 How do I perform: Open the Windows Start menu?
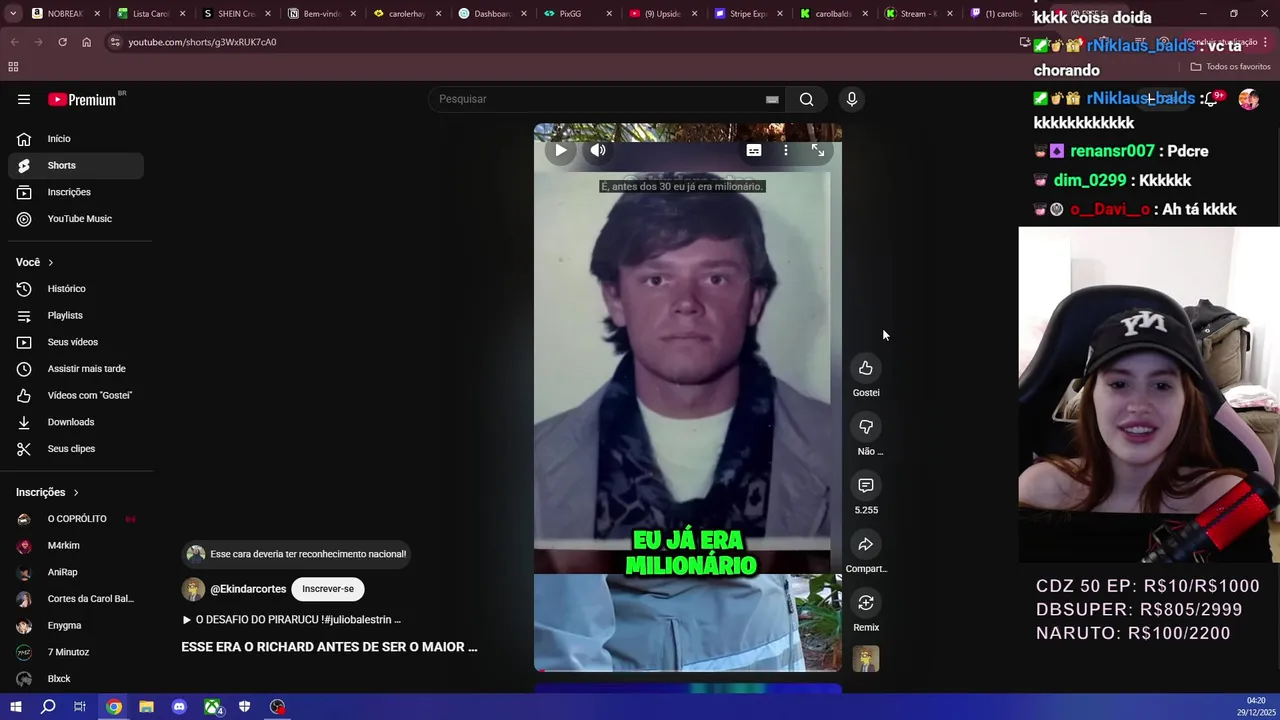(16, 707)
